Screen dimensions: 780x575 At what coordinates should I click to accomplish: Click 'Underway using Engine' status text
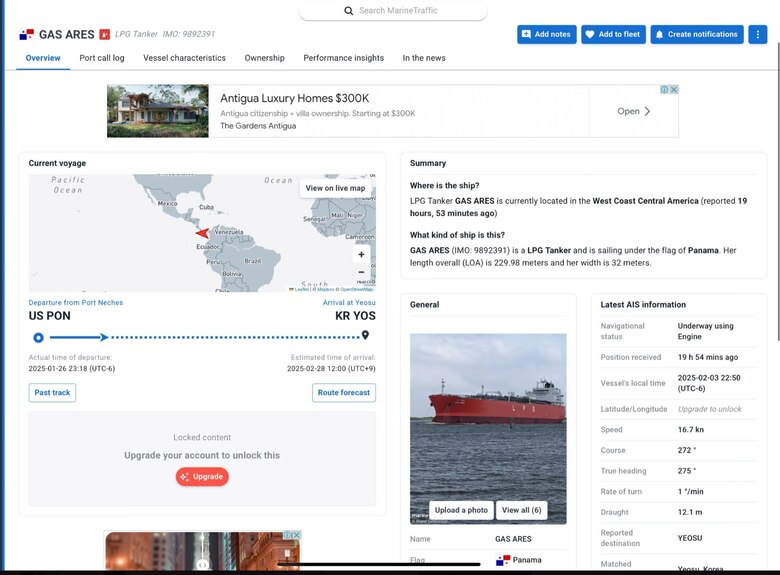click(705, 331)
